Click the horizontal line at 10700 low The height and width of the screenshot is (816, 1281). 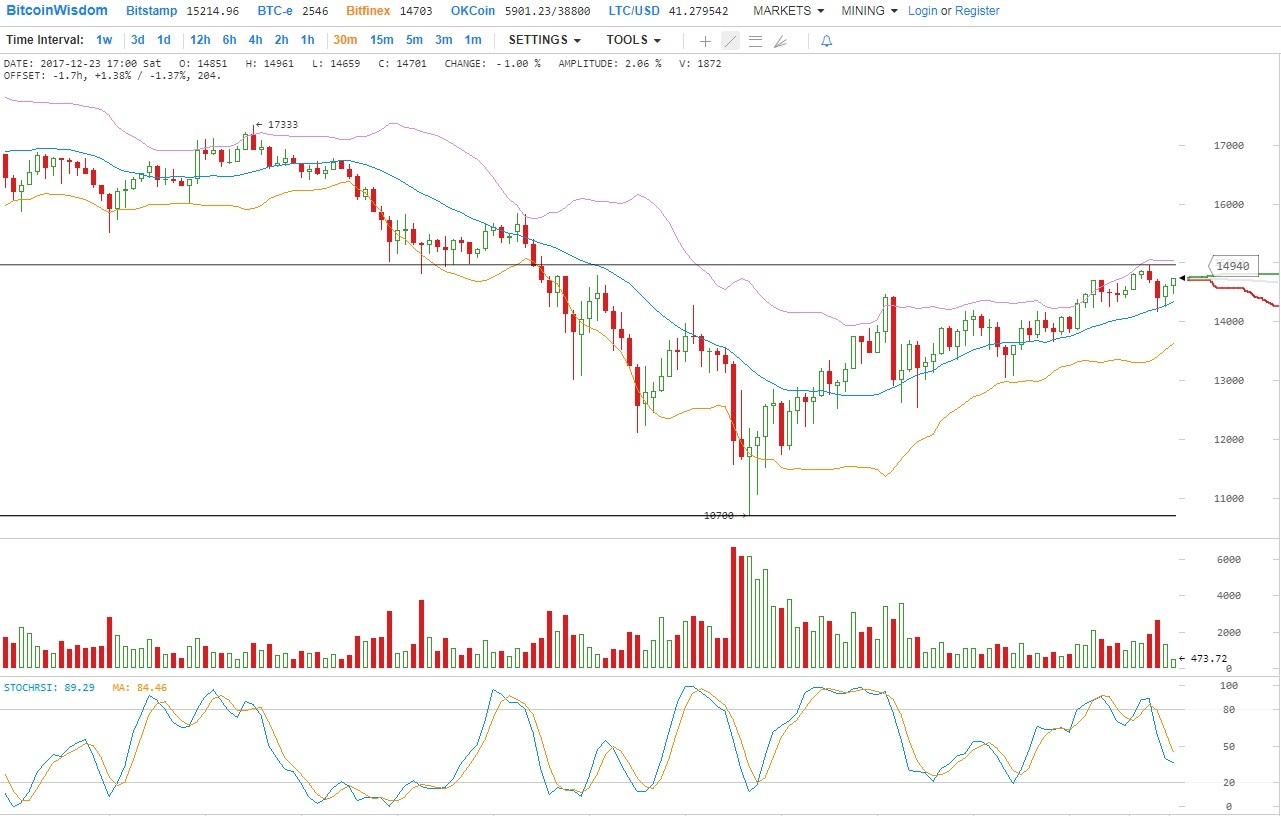coord(400,516)
